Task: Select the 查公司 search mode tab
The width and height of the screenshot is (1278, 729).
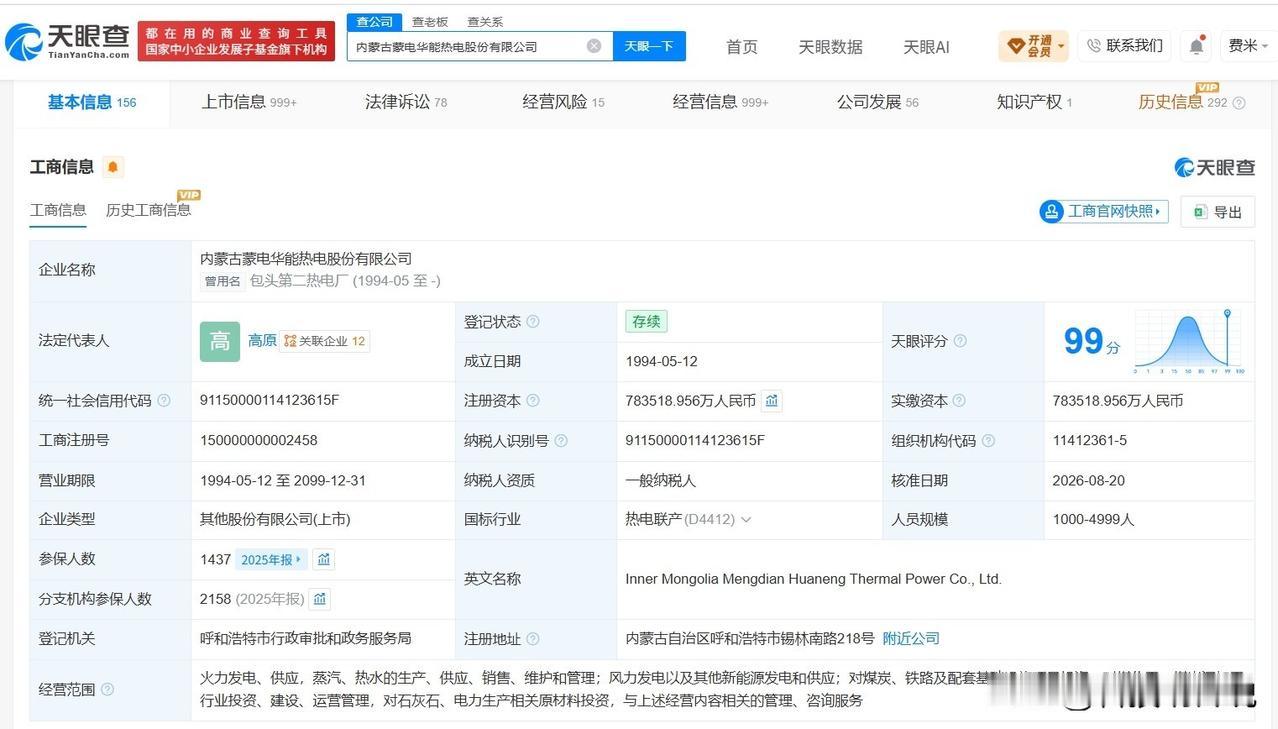Action: pyautogui.click(x=375, y=22)
